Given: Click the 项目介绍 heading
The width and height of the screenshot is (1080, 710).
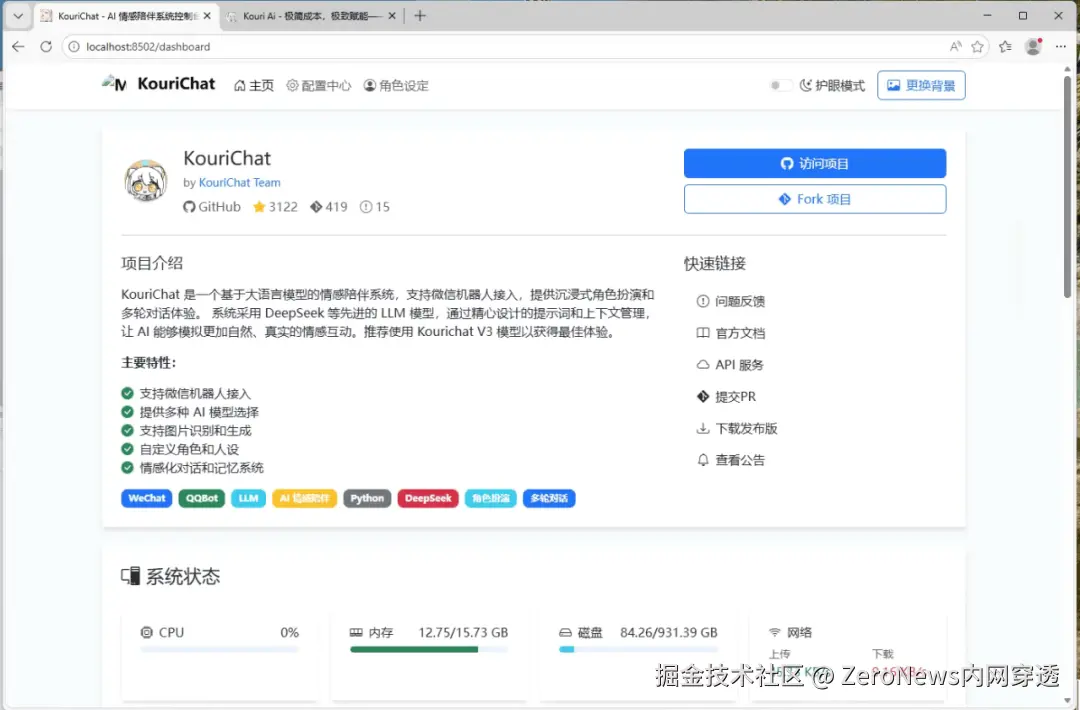Looking at the screenshot, I should click(152, 263).
